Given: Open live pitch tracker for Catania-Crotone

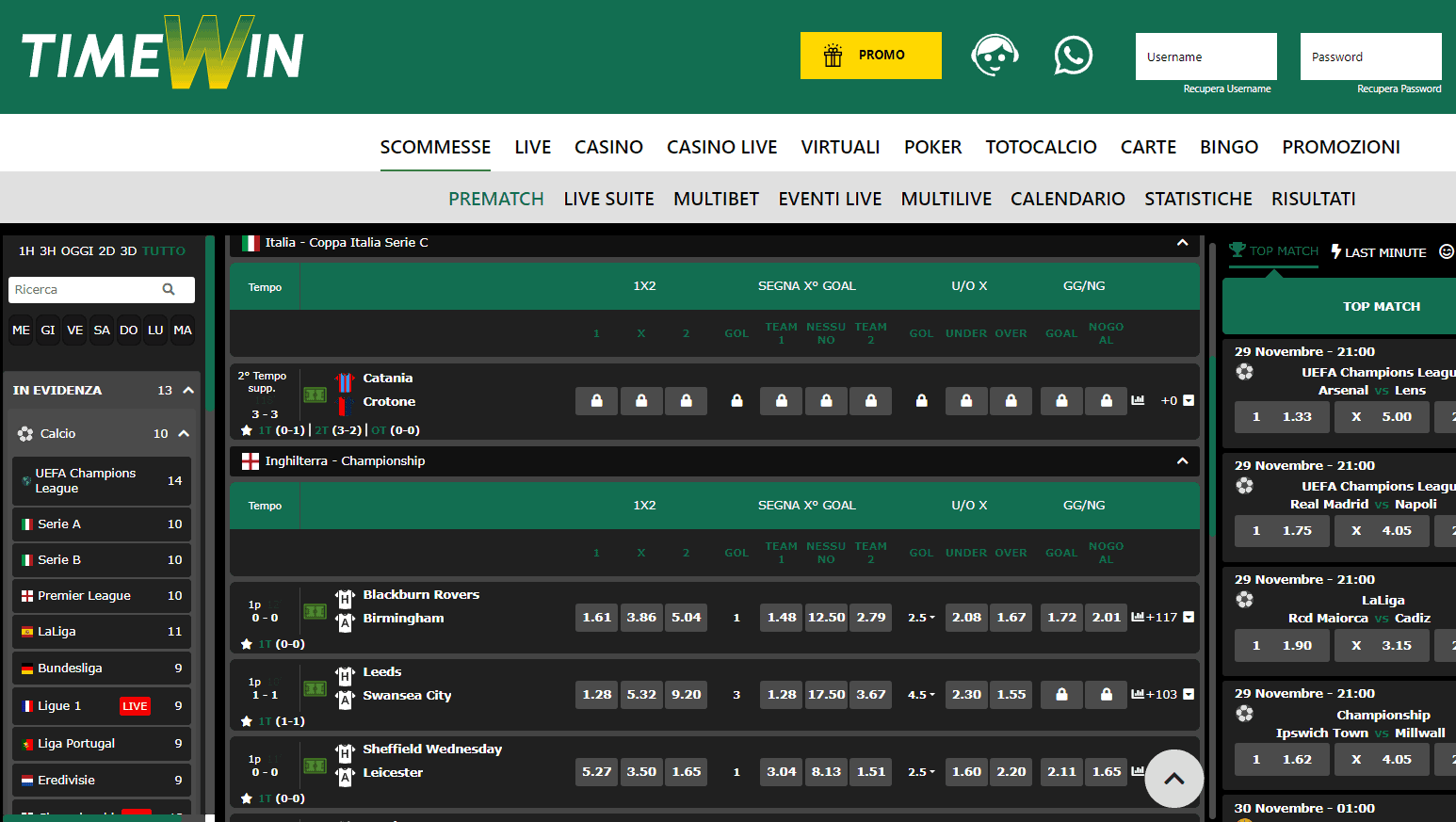Looking at the screenshot, I should coord(315,395).
